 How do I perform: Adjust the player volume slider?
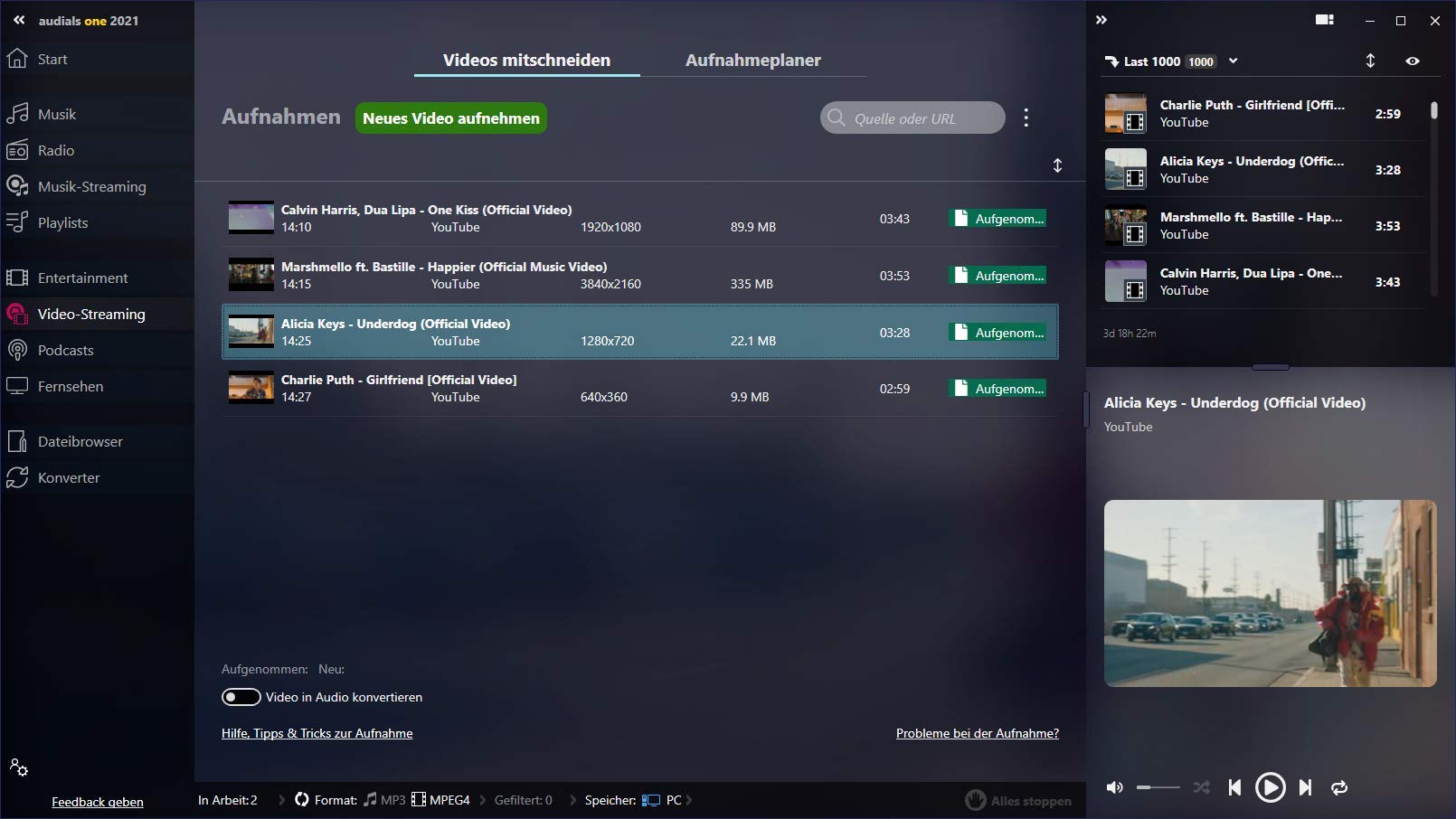coord(1158,787)
